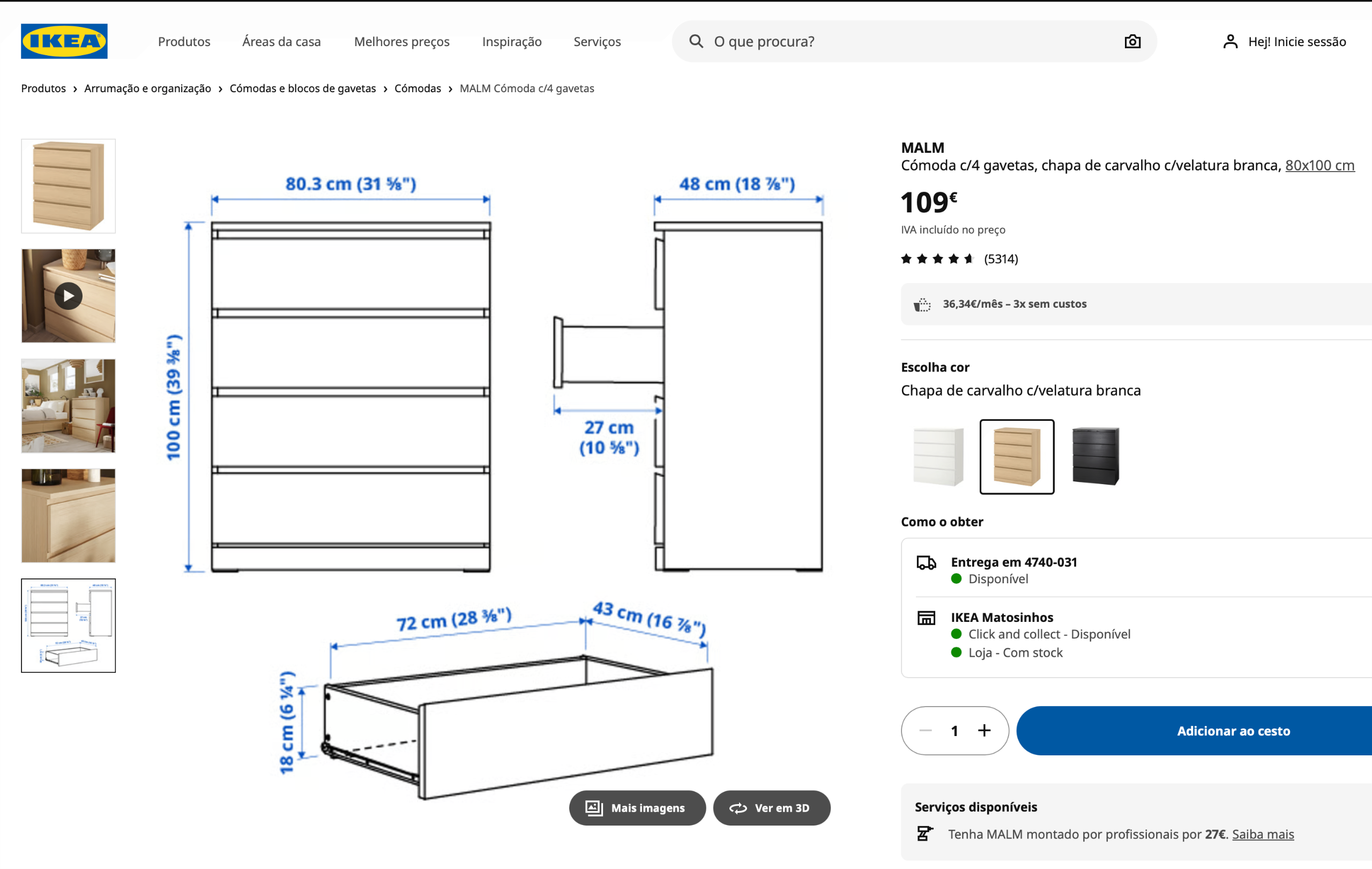
Task: Click Entrega em 4740-031
Action: (1013, 562)
